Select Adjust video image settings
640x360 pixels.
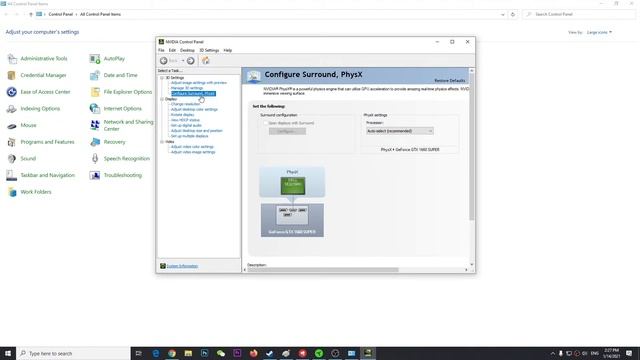(x=193, y=152)
